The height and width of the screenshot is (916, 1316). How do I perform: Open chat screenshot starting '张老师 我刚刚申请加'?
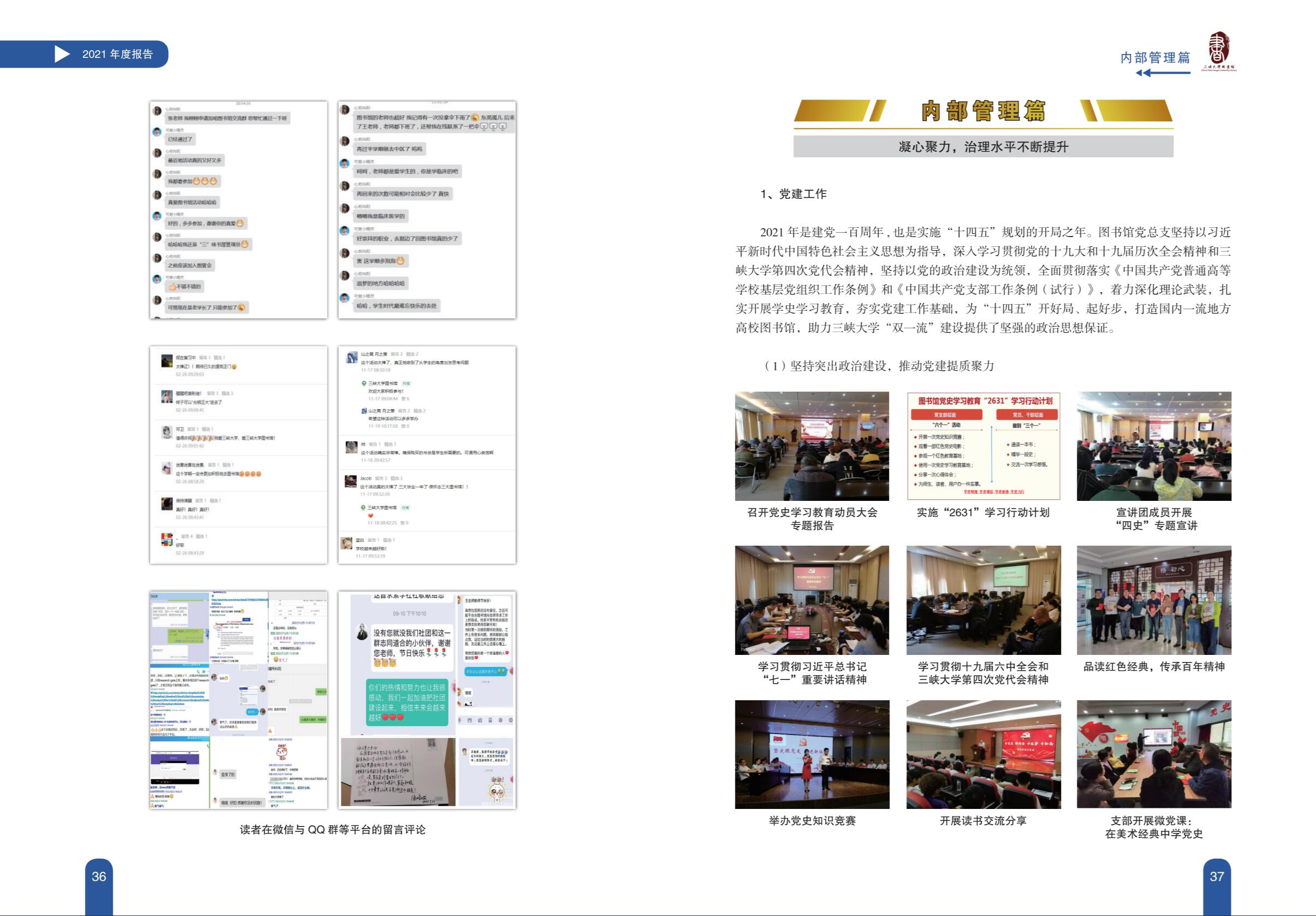click(x=239, y=210)
